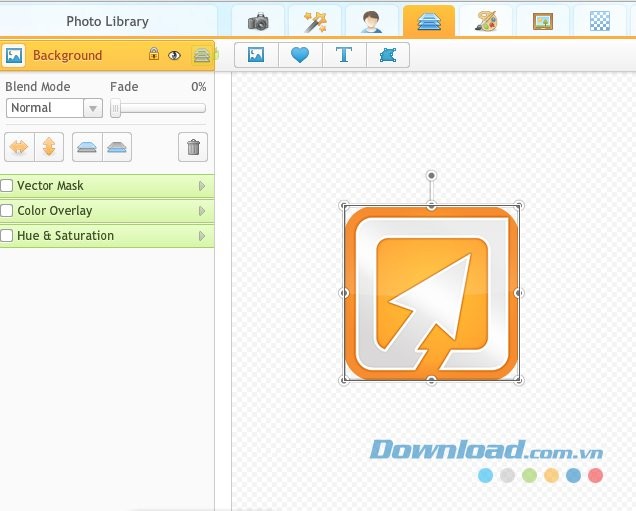Add a heart shape overlay
636x511 pixels.
[300, 55]
